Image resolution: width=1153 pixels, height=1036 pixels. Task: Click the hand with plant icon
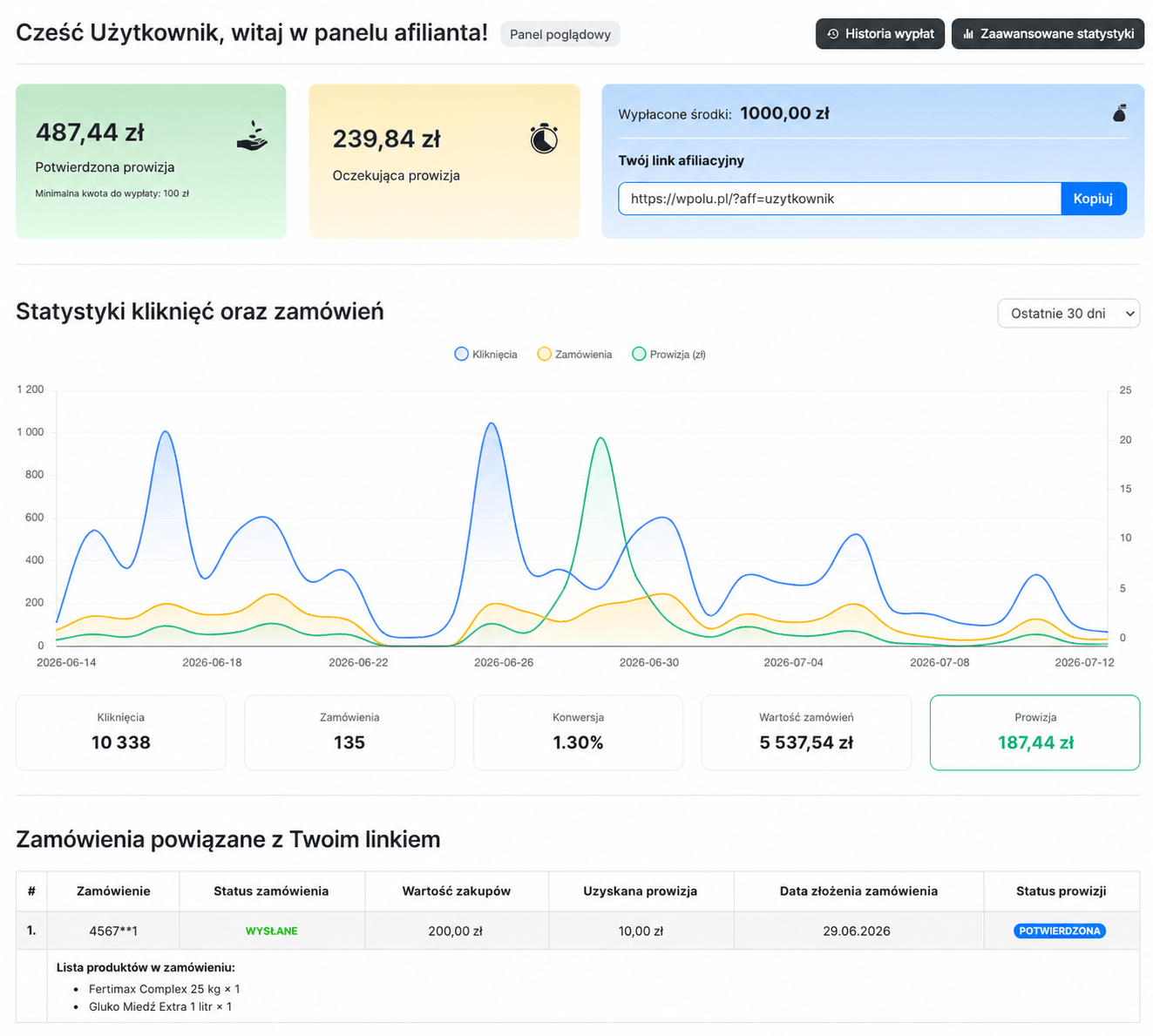click(x=252, y=136)
